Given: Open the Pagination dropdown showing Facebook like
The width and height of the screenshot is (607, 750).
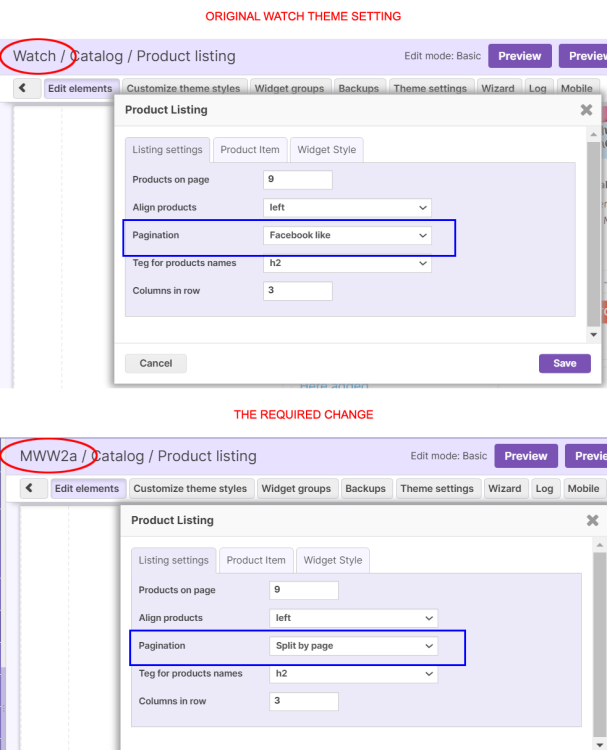Looking at the screenshot, I should [347, 235].
